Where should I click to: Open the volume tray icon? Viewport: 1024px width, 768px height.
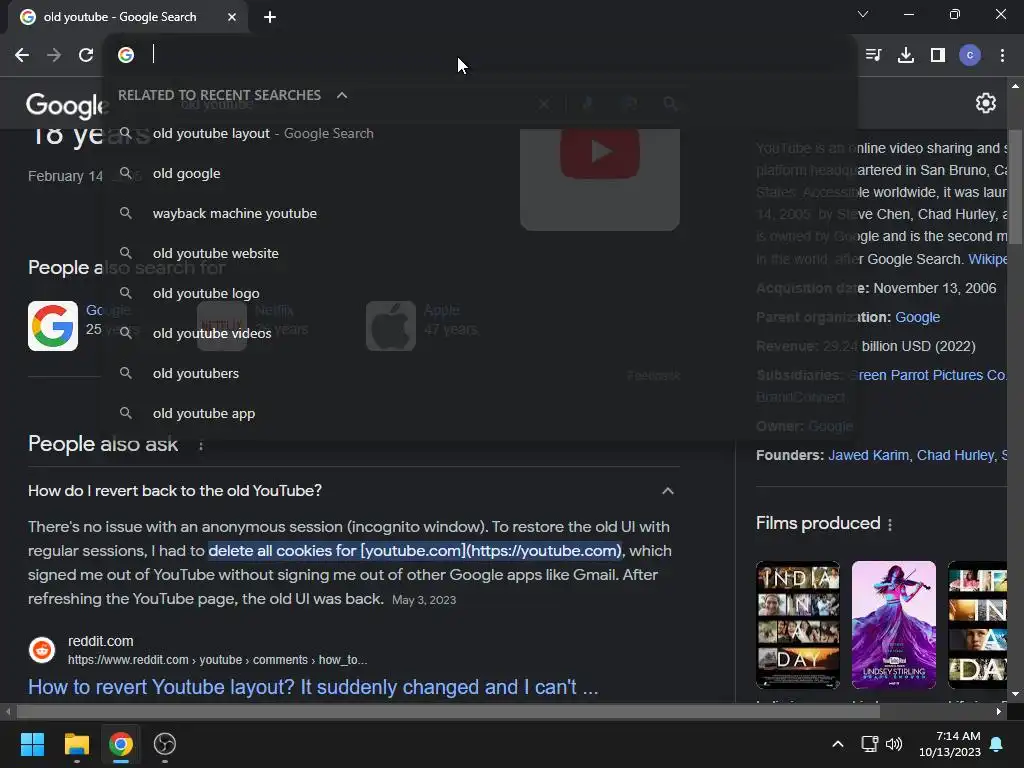894,744
